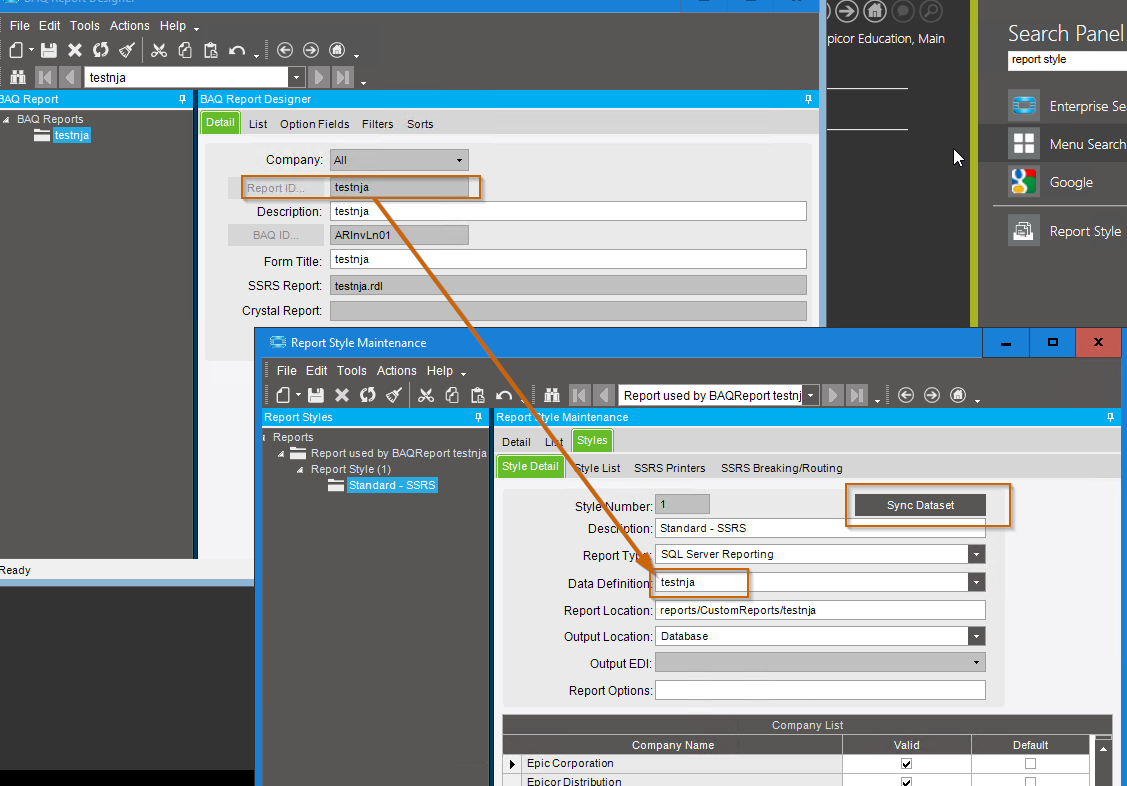
Task: Click Paste icon in BAQ Report Designer toolbar
Action: pos(211,50)
